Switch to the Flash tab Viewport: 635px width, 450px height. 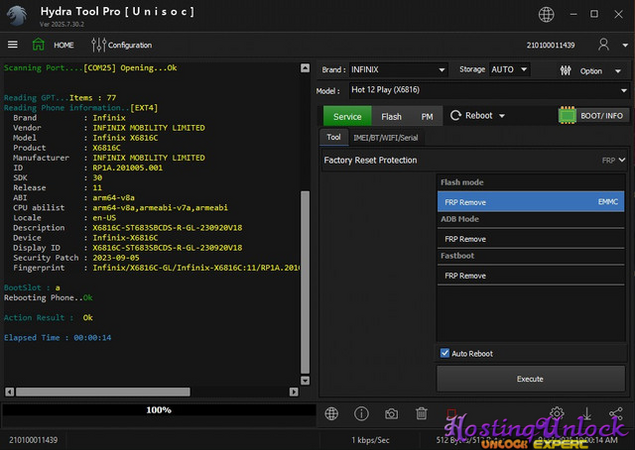point(391,117)
